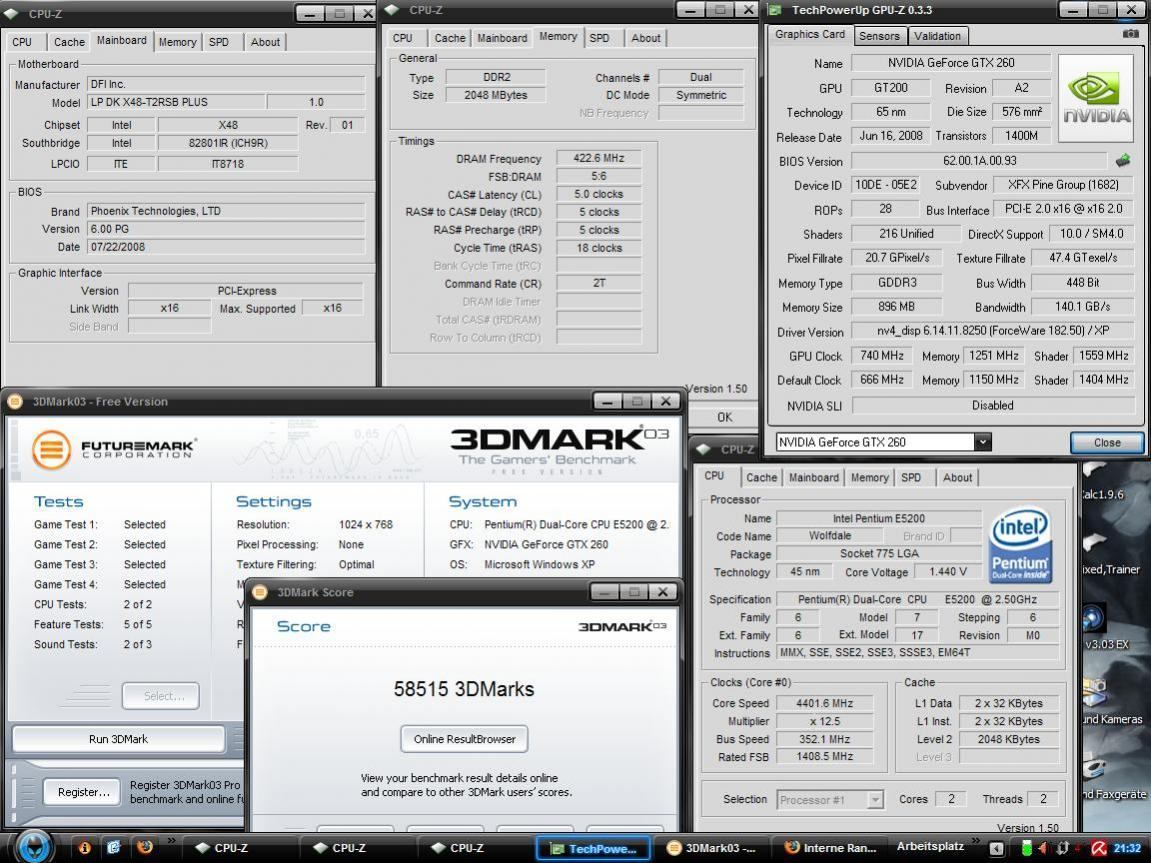The image size is (1151, 863).
Task: Open CPU tab in Memory CPU-Z window
Action: pos(403,37)
